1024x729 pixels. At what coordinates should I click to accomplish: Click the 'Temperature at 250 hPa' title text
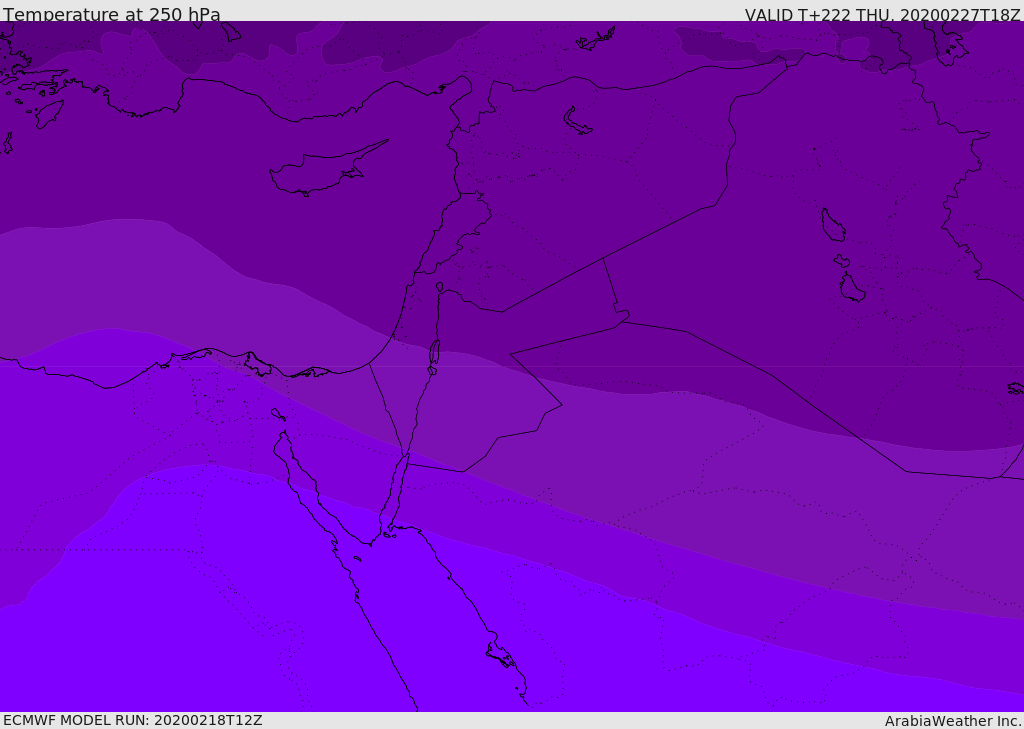pos(112,14)
